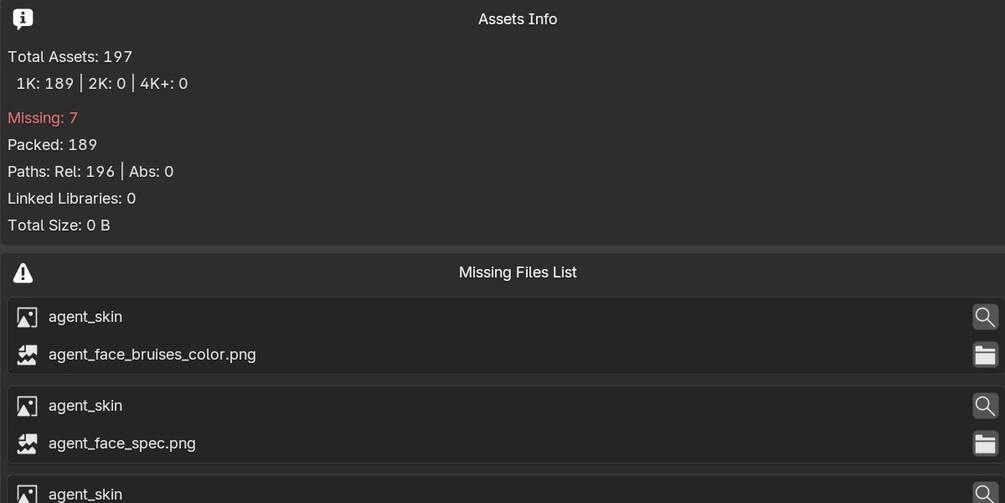This screenshot has width=1005, height=503.
Task: Click the Packed: 189 label
Action: (52, 145)
